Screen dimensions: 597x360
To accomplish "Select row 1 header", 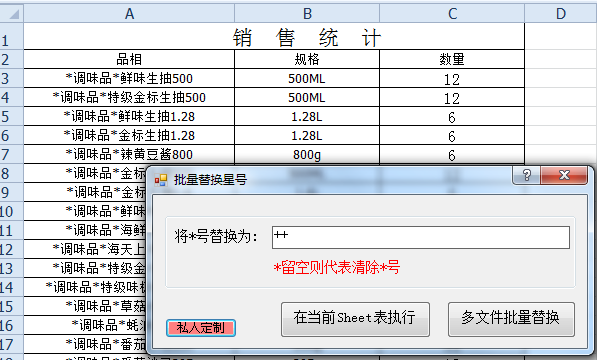I will 11,36.
